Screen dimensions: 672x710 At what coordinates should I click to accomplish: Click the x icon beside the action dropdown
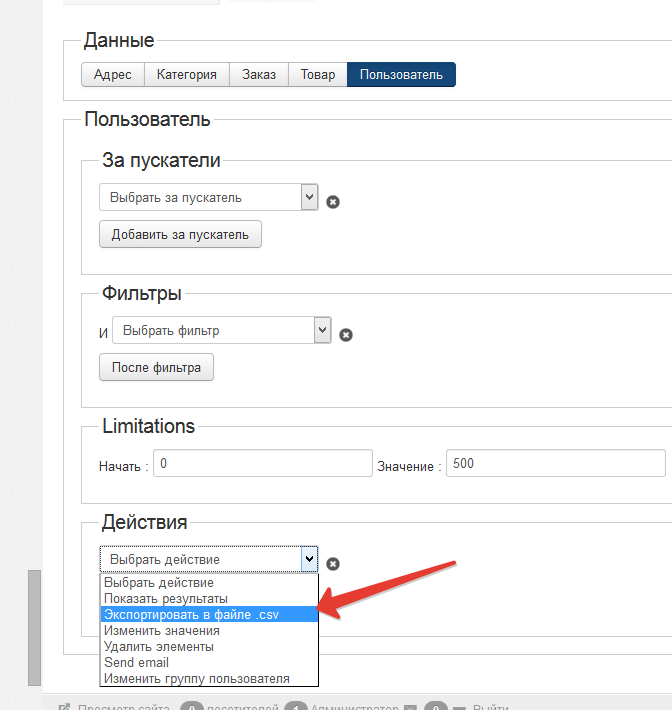(x=333, y=564)
